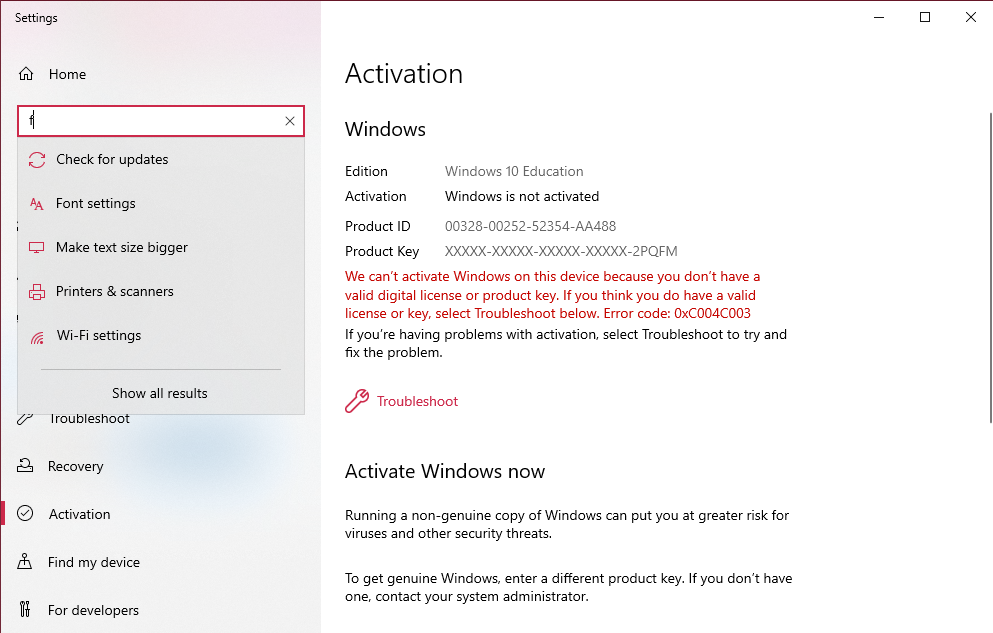The image size is (993, 633).
Task: Select Check for updates suggestion
Action: (161, 160)
